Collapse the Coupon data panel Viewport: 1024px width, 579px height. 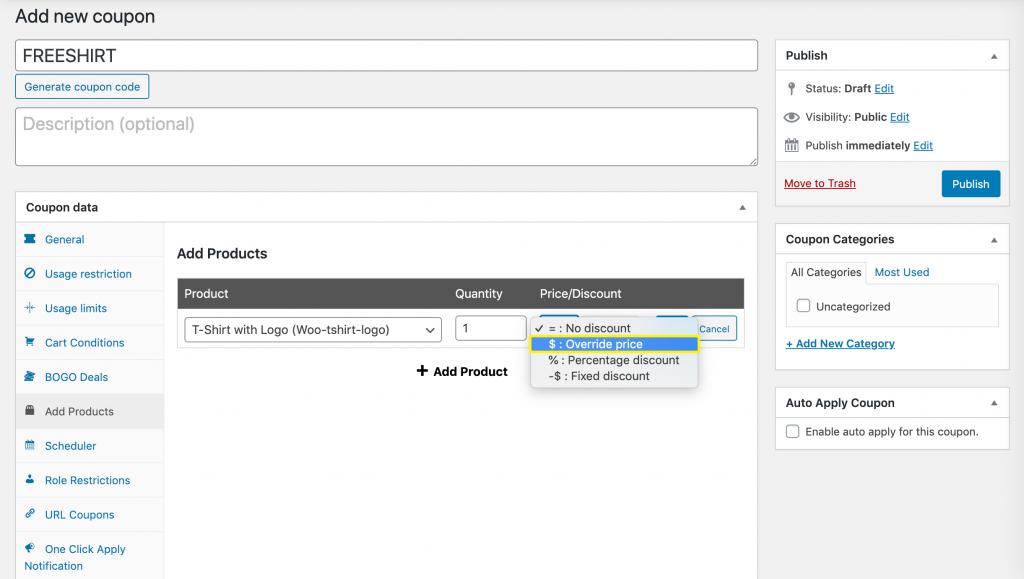pos(742,208)
